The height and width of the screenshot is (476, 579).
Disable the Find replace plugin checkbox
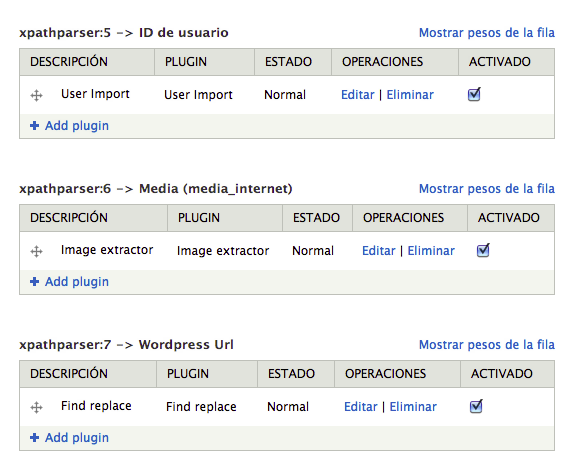point(476,406)
